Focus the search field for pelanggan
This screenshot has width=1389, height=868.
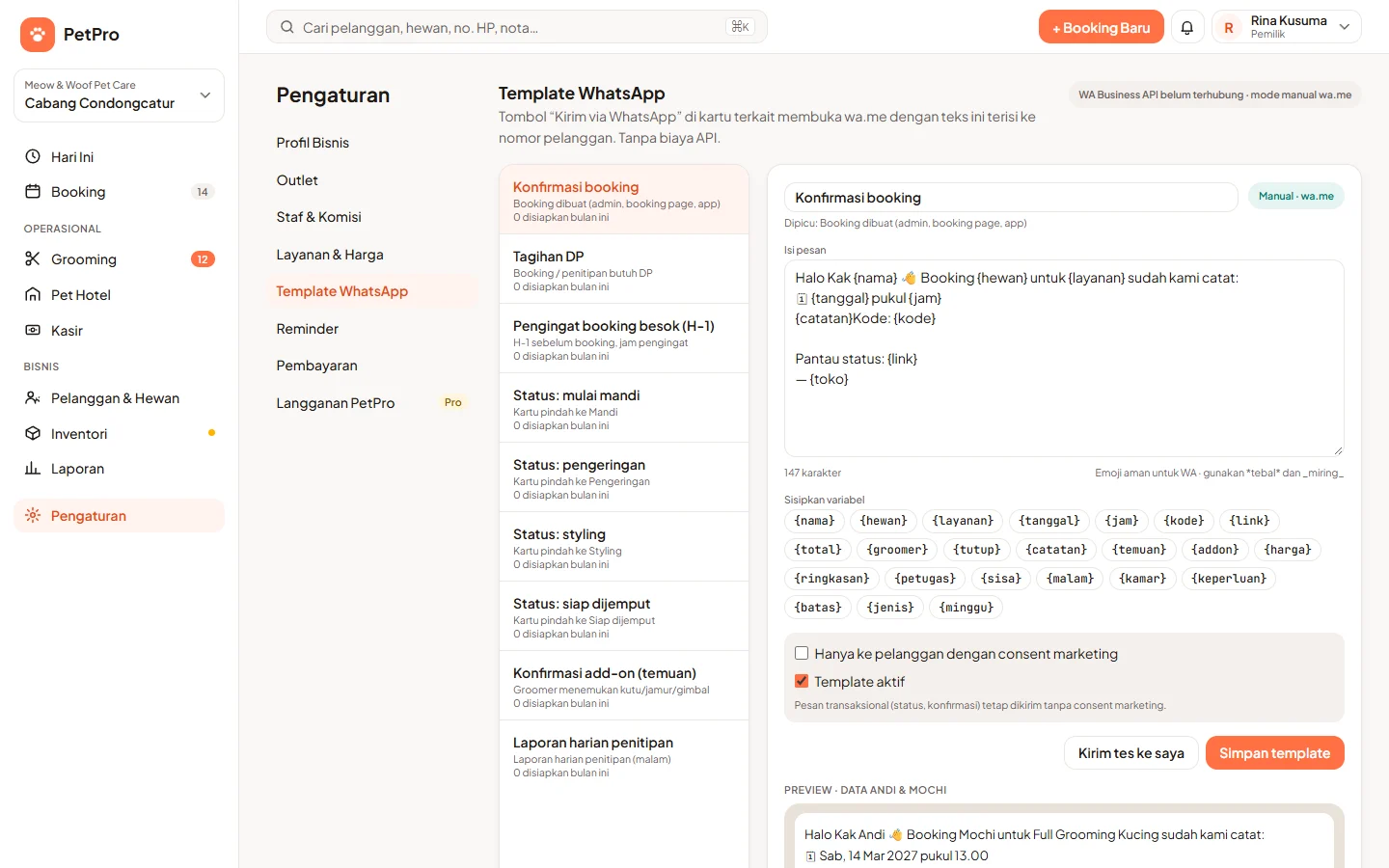pyautogui.click(x=517, y=27)
